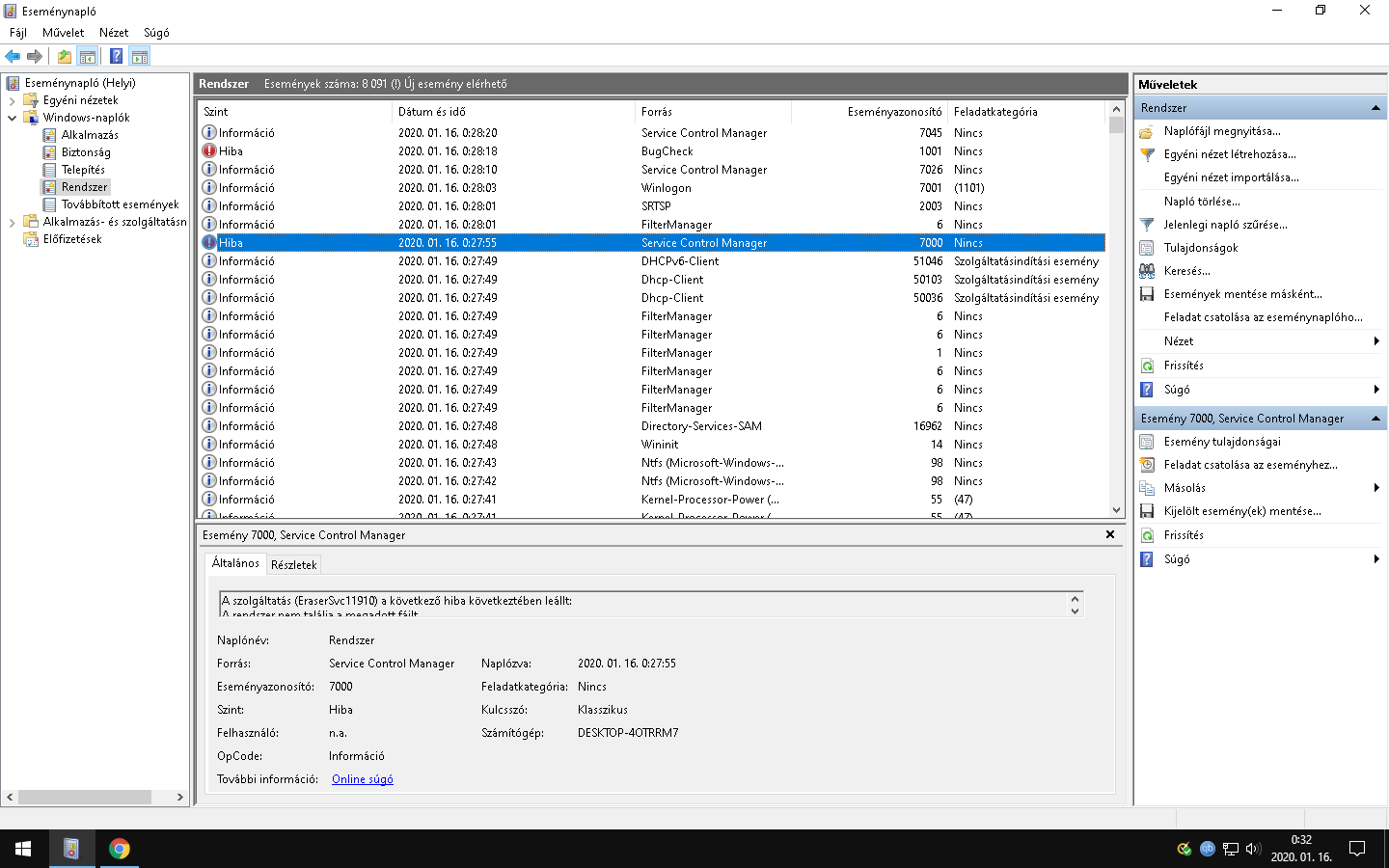Click Napló törlése action
This screenshot has height=868, width=1389.
1202,202
